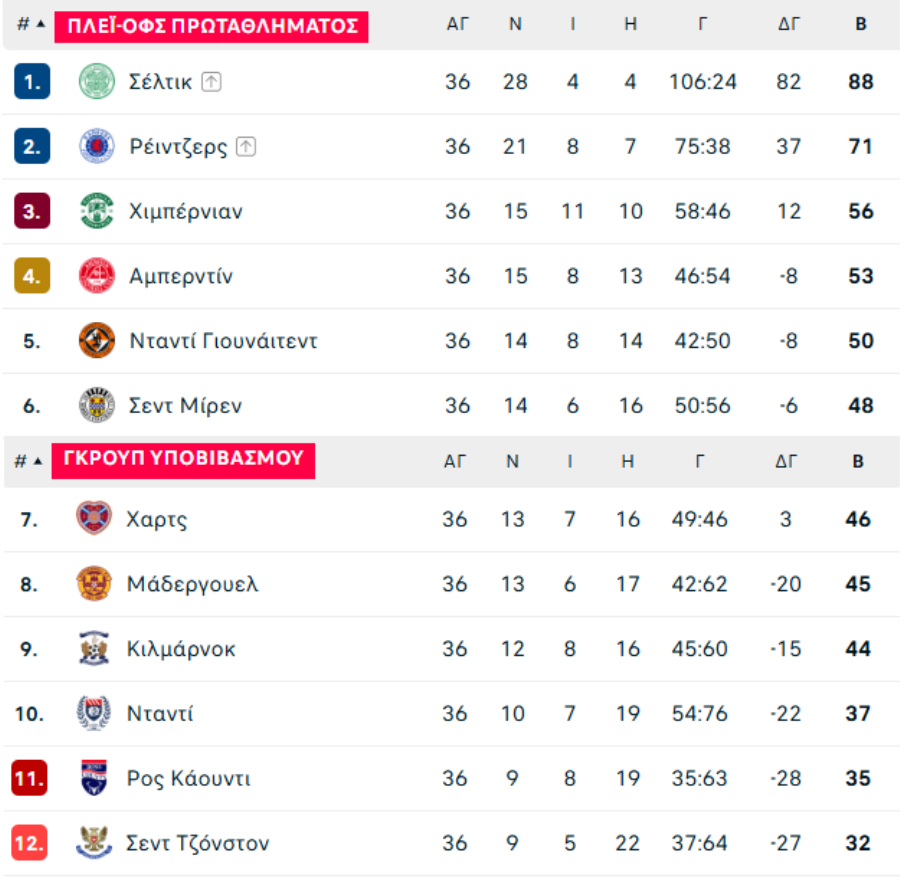
Task: Click the Rangers club crest
Action: (96, 146)
